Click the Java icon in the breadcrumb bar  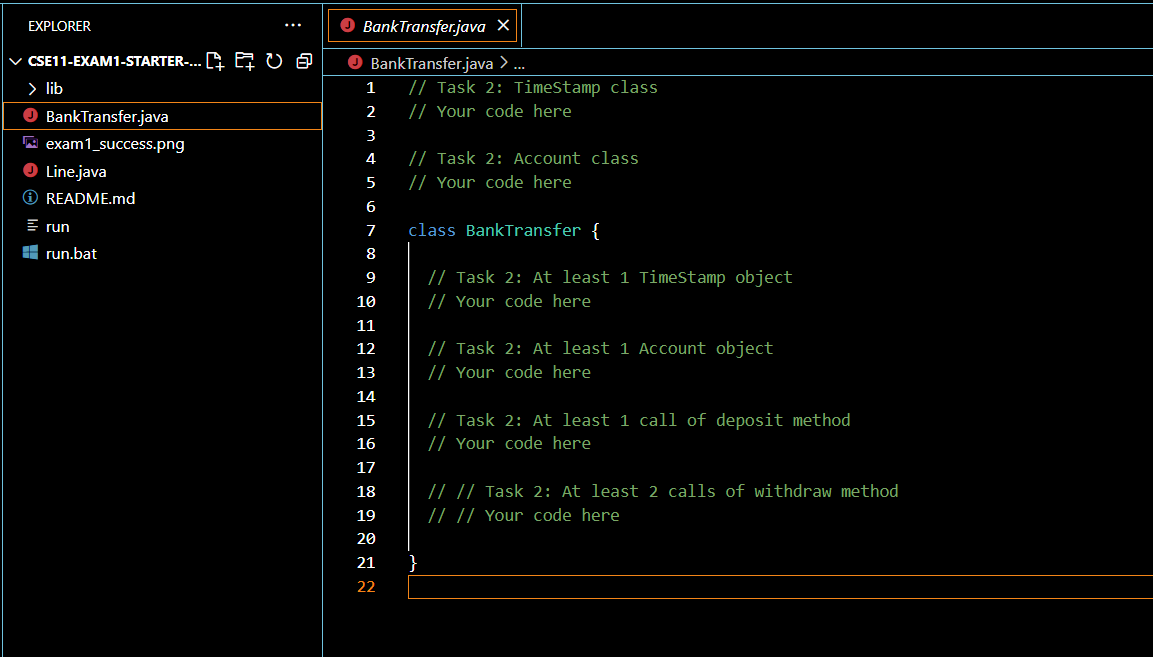pos(355,62)
